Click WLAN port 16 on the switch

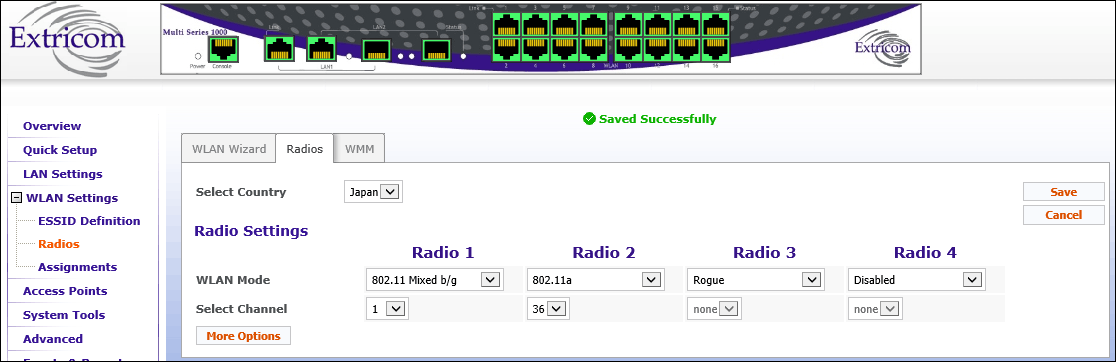point(716,48)
